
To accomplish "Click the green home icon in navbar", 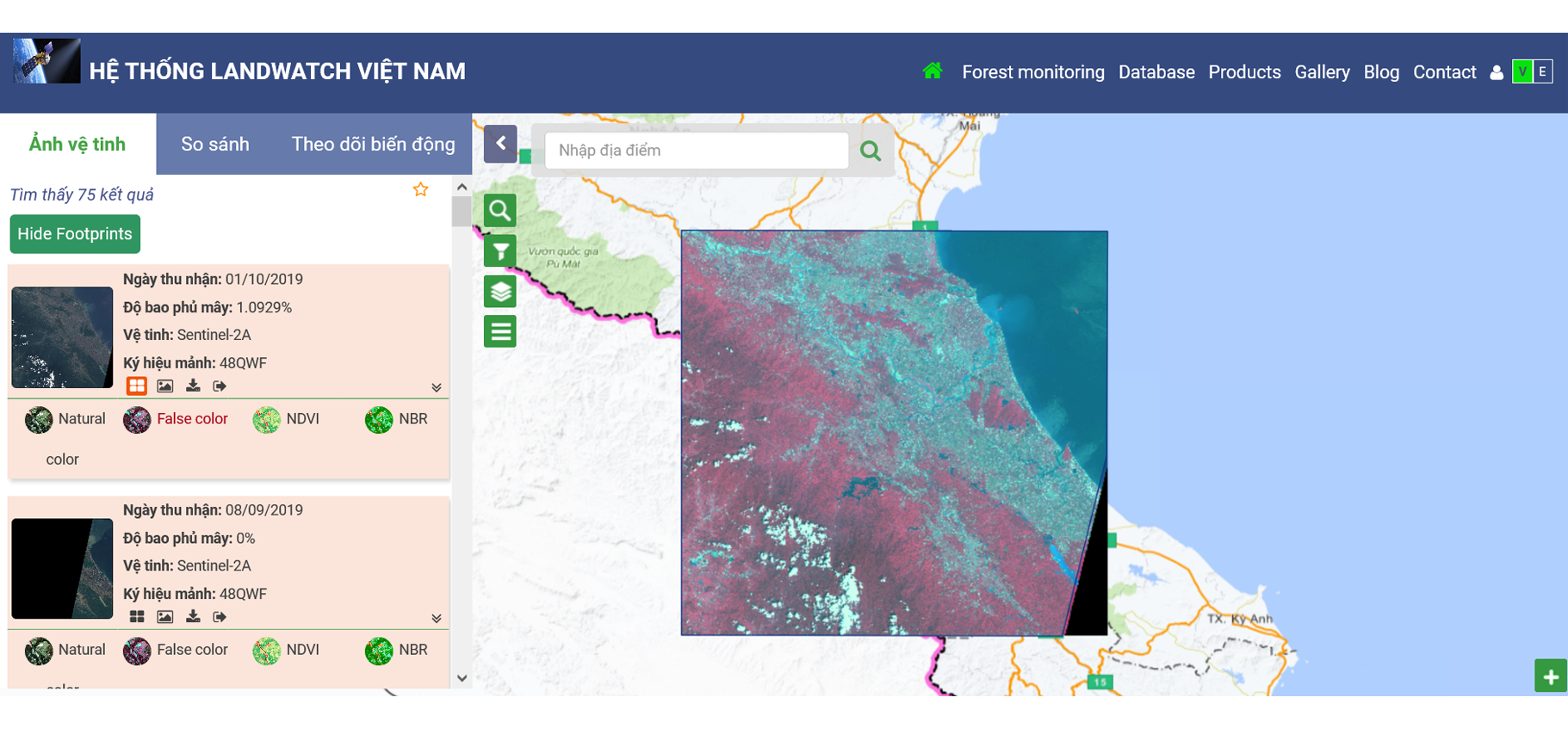I will [x=932, y=71].
